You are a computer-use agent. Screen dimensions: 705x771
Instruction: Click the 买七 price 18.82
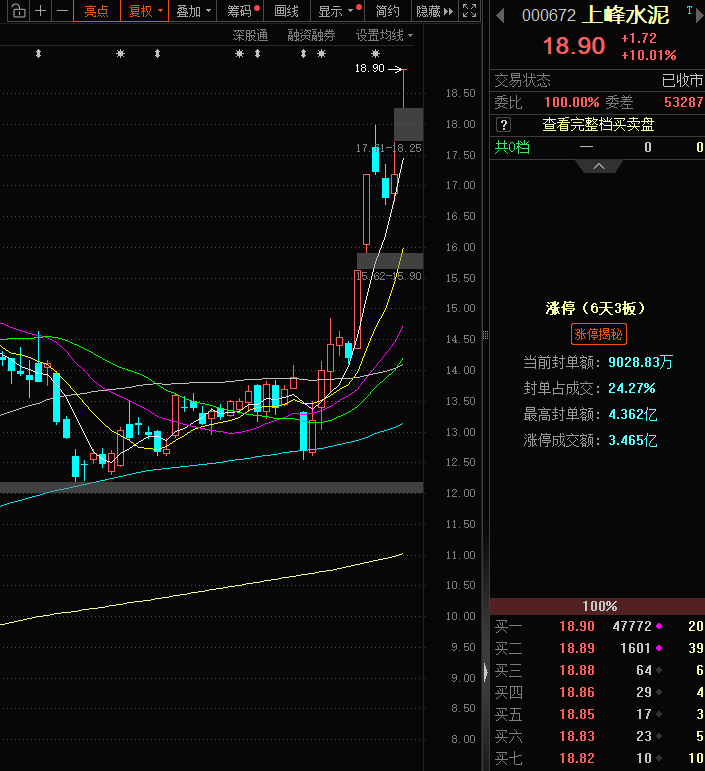pyautogui.click(x=577, y=758)
